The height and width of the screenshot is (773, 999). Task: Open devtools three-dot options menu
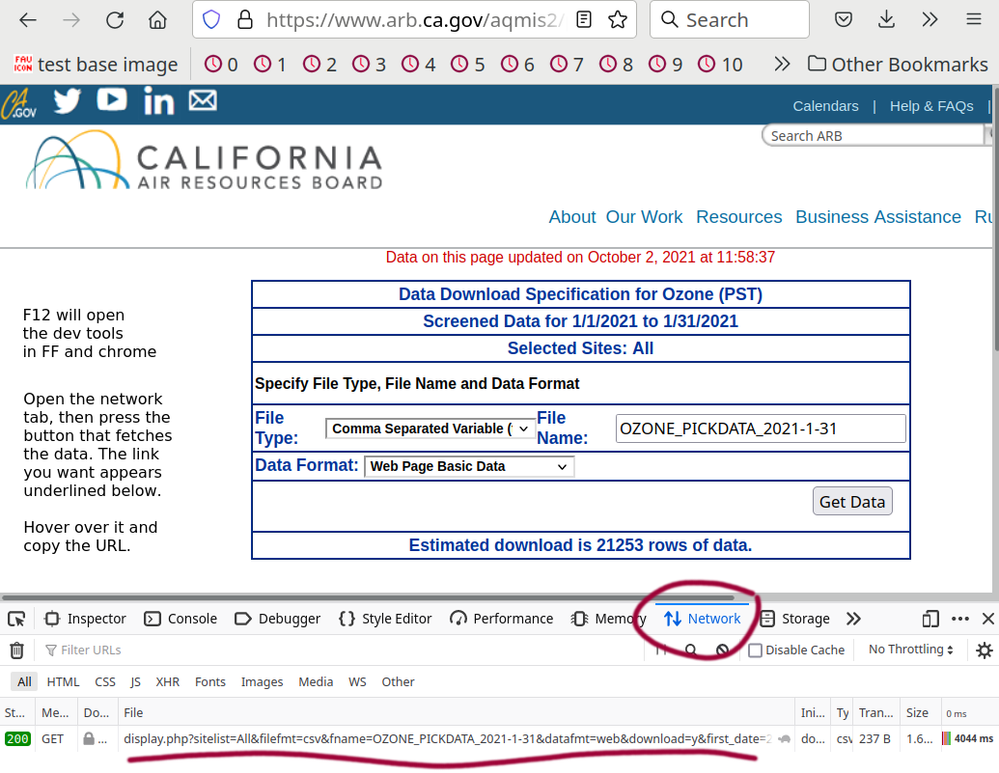pos(960,619)
